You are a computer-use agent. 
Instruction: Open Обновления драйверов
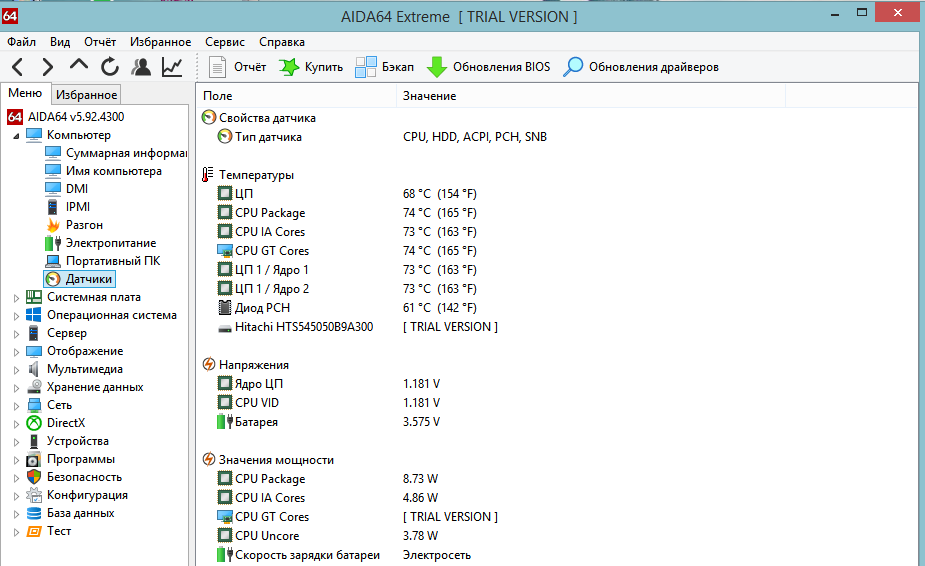coord(641,67)
